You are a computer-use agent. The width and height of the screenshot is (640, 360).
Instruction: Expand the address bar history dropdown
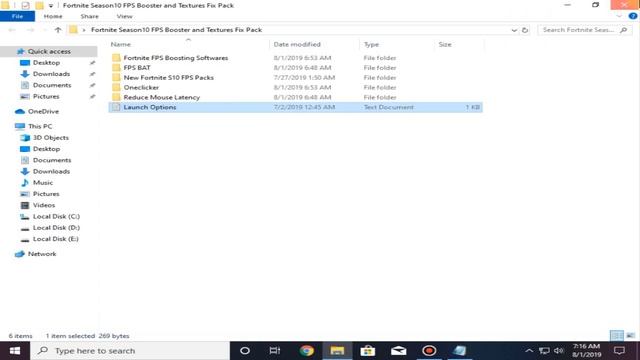[514, 30]
